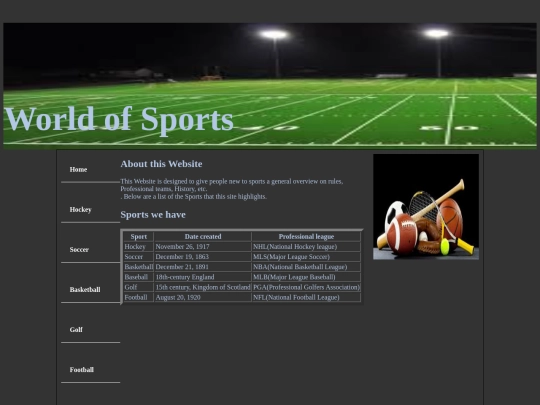Click the About this Website heading
Screen dimensions: 540x405
161,164
